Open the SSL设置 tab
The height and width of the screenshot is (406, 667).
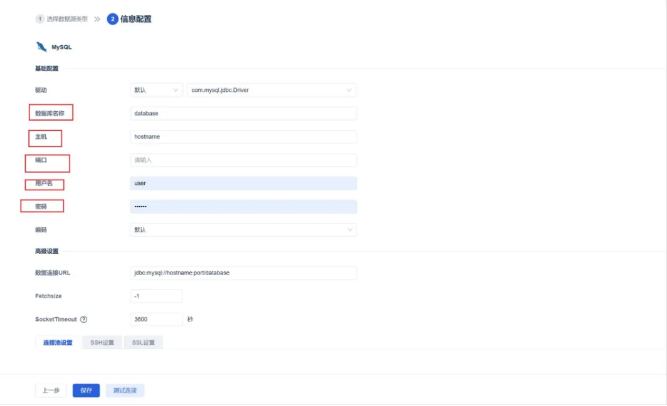click(x=143, y=343)
